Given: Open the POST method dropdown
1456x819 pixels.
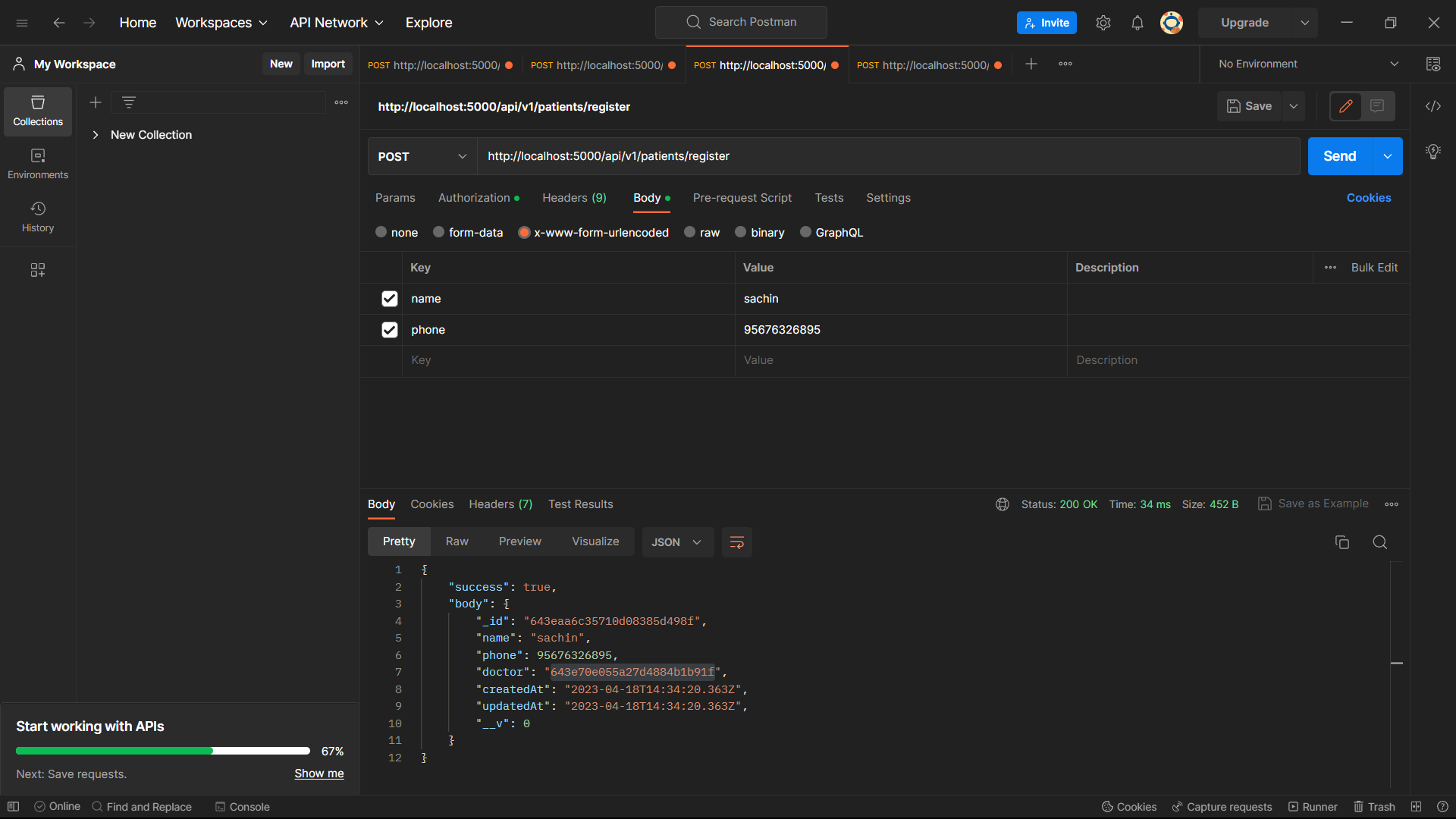Looking at the screenshot, I should click(x=422, y=156).
